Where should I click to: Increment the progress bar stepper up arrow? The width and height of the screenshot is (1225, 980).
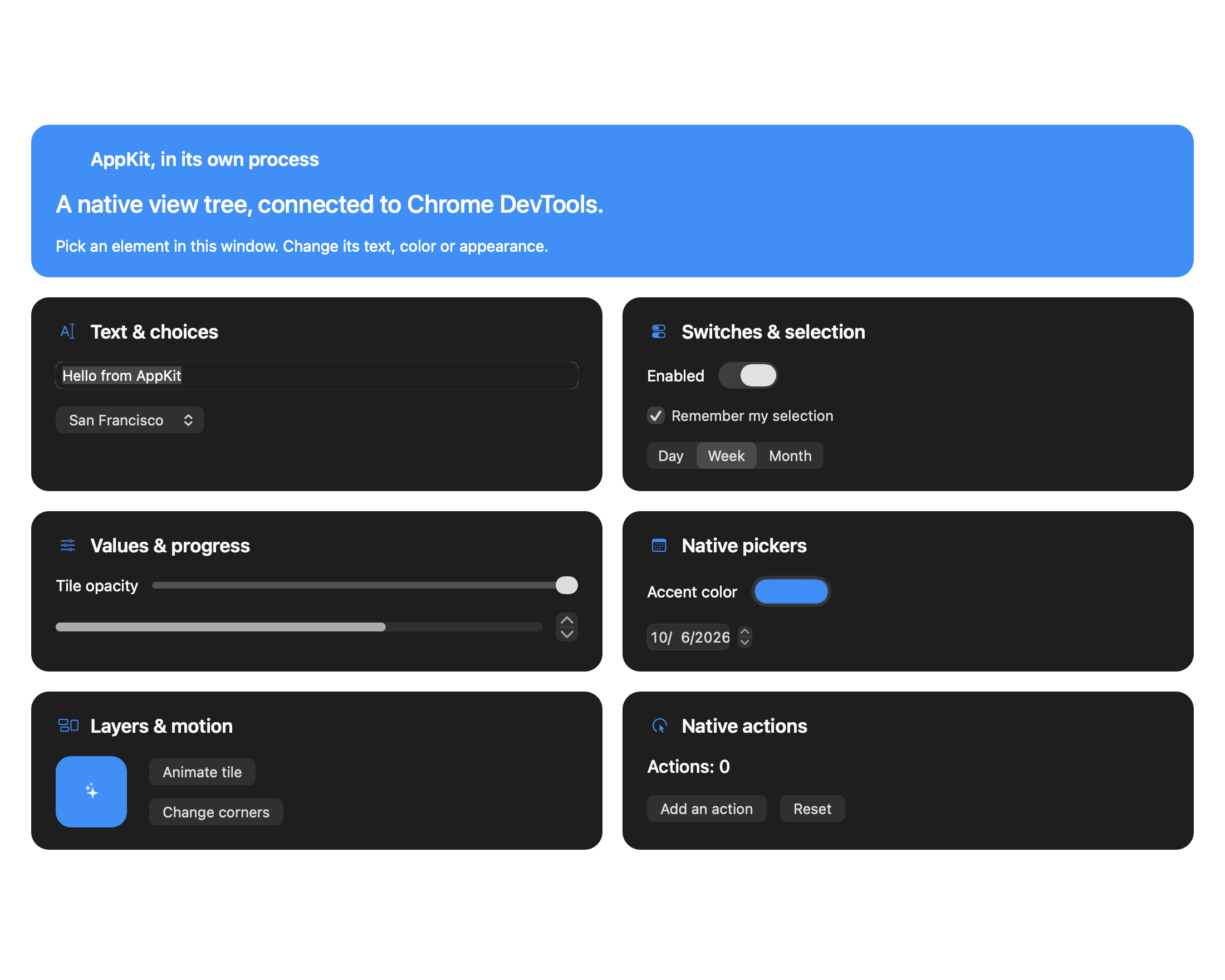(566, 620)
